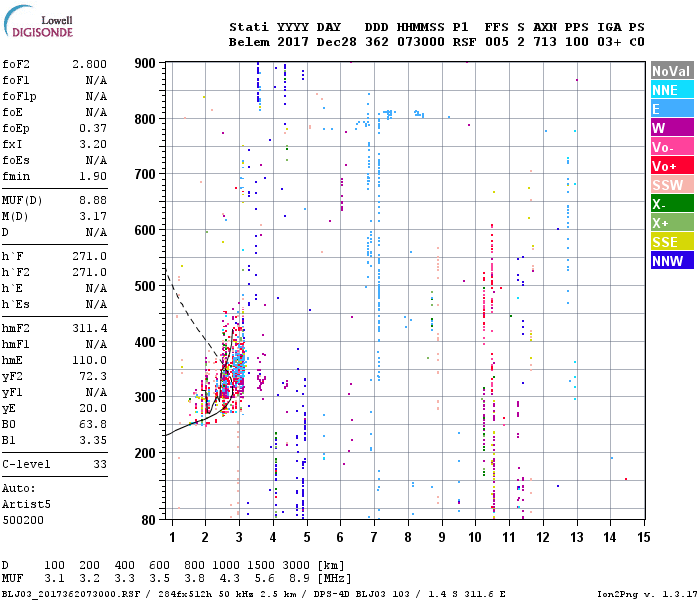Click the MUF(D) value 8.88
The image size is (700, 600).
[x=93, y=200]
